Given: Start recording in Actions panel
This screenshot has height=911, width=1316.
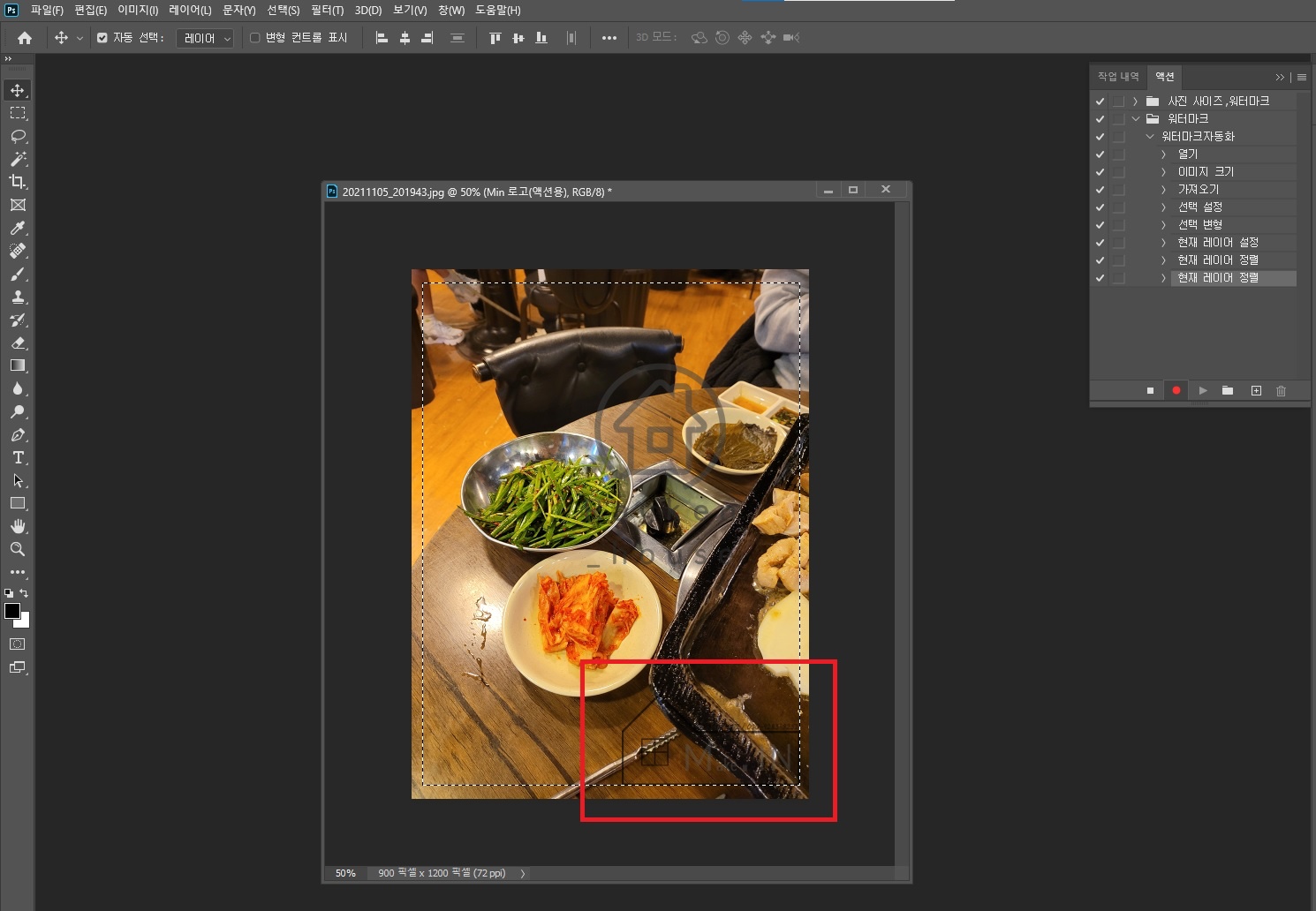Looking at the screenshot, I should pos(1176,390).
